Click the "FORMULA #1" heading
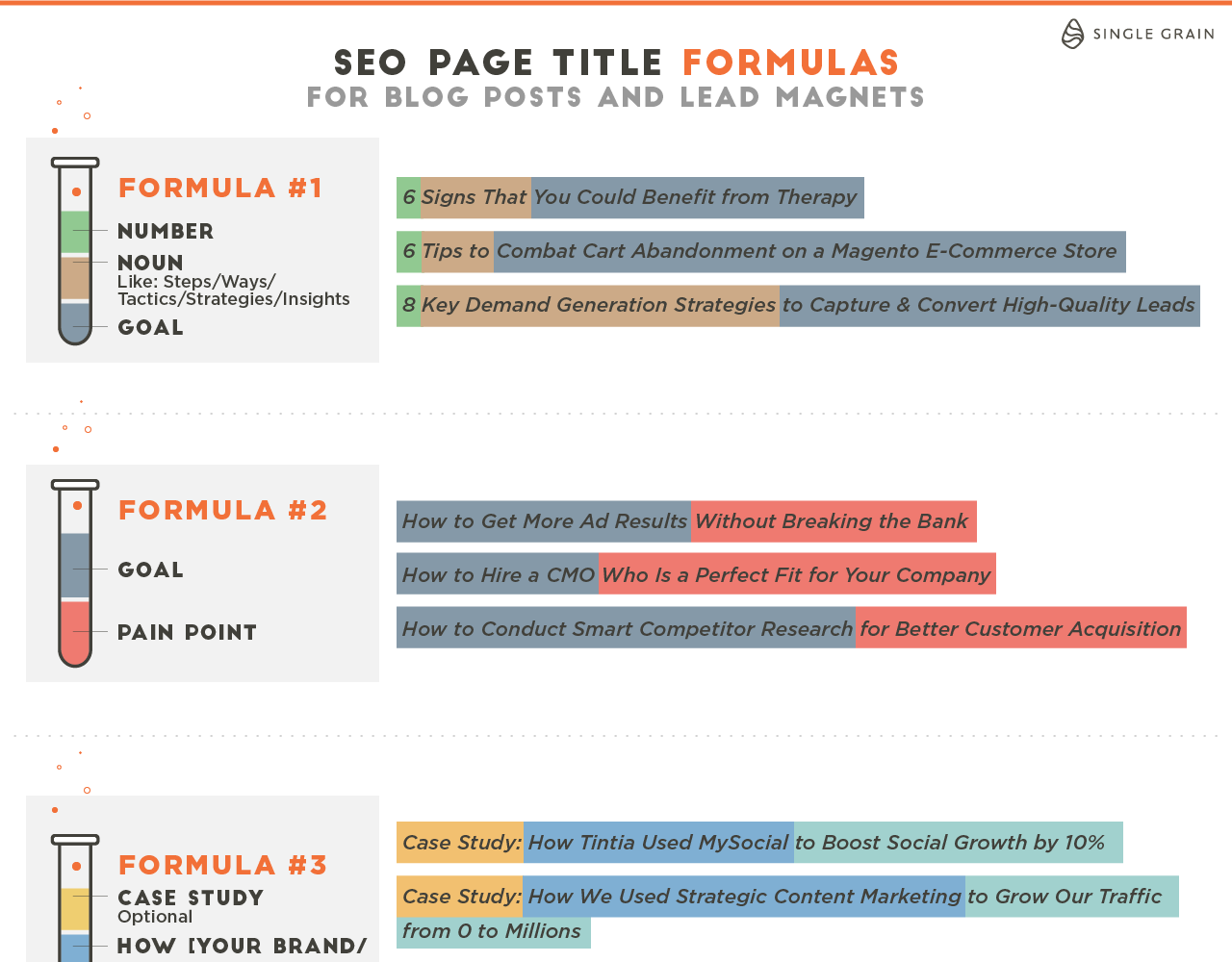Viewport: 1232px width, 962px height. click(x=220, y=188)
